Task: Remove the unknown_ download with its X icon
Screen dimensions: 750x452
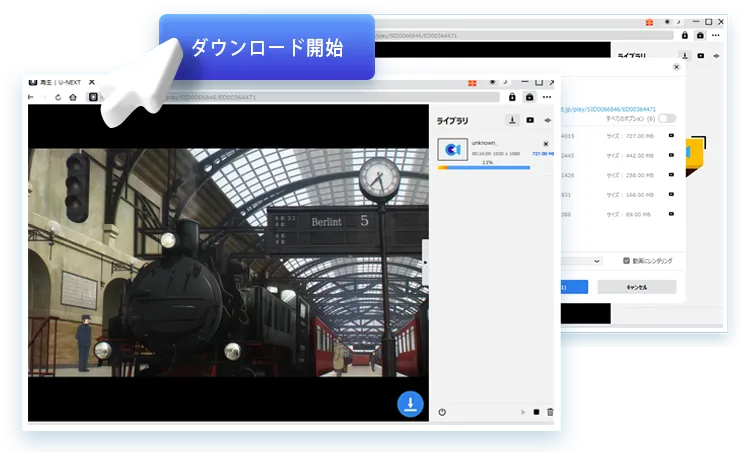Action: point(546,144)
